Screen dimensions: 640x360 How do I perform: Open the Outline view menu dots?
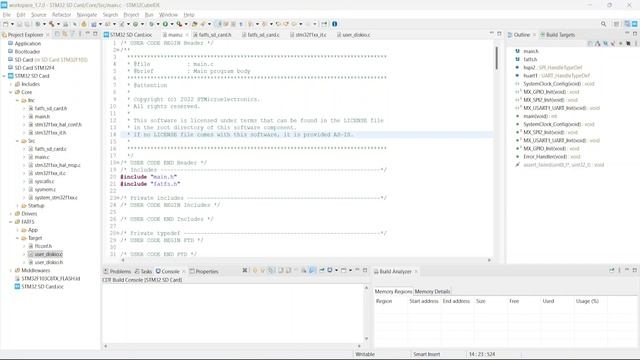pyautogui.click(x=636, y=43)
